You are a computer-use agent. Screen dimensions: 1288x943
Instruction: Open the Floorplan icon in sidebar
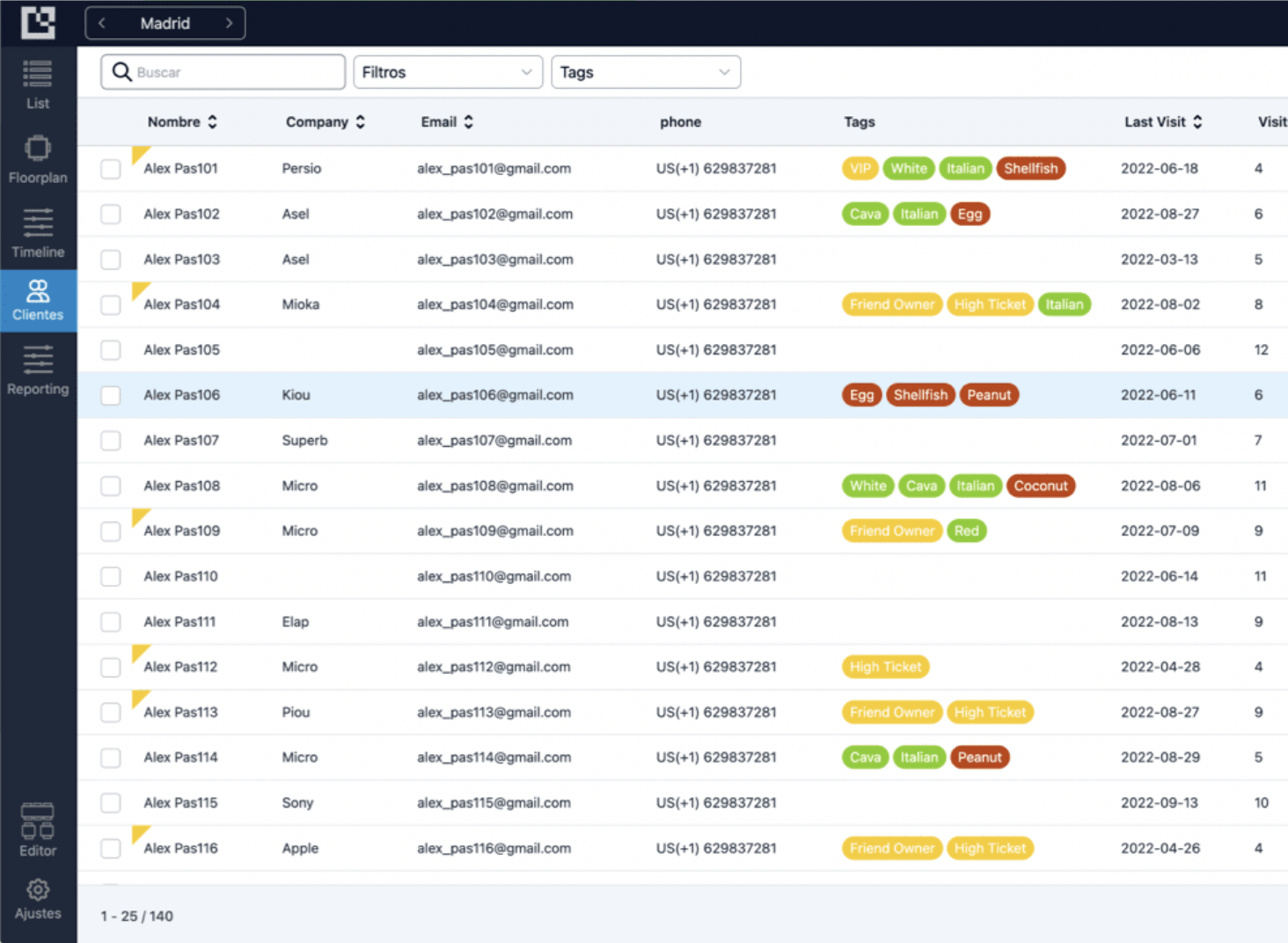tap(37, 149)
